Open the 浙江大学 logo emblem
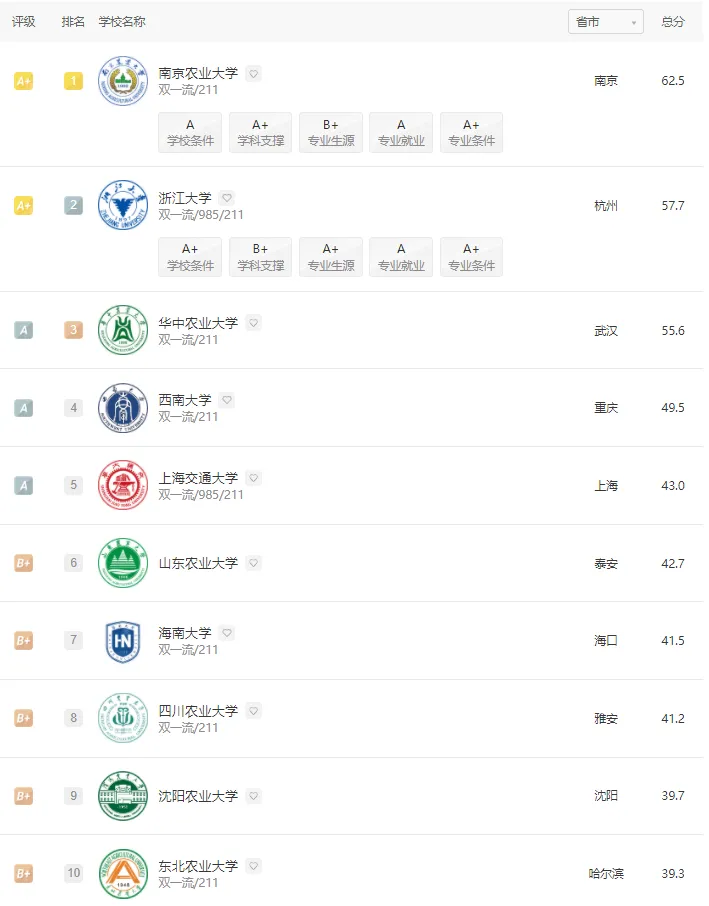Viewport: 709px width, 906px height. (122, 206)
